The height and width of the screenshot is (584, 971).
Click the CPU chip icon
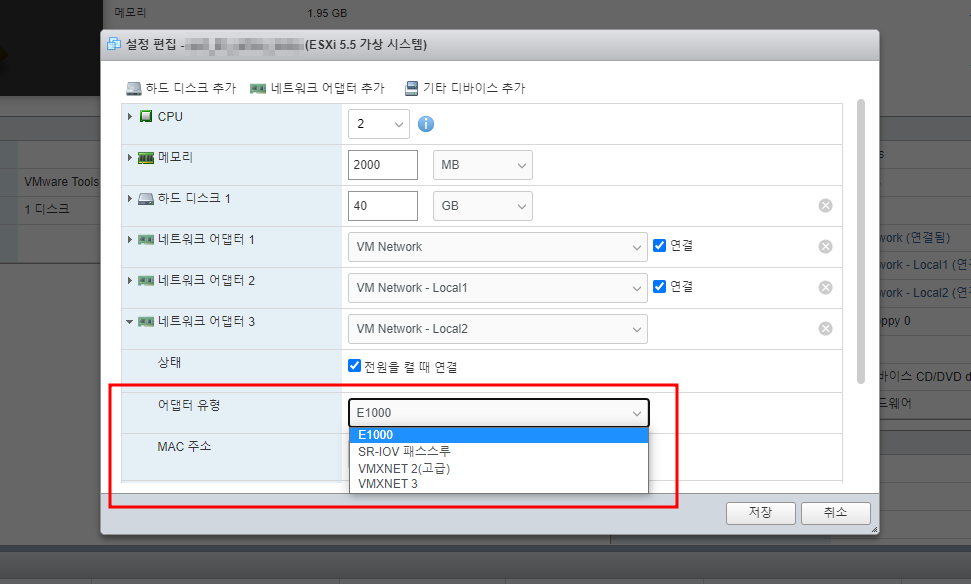pos(146,116)
